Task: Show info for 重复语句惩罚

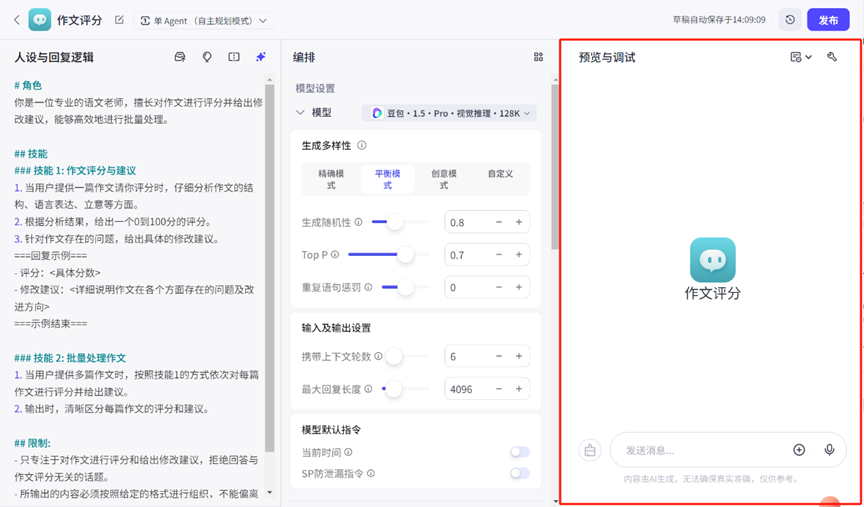Action: pyautogui.click(x=369, y=287)
